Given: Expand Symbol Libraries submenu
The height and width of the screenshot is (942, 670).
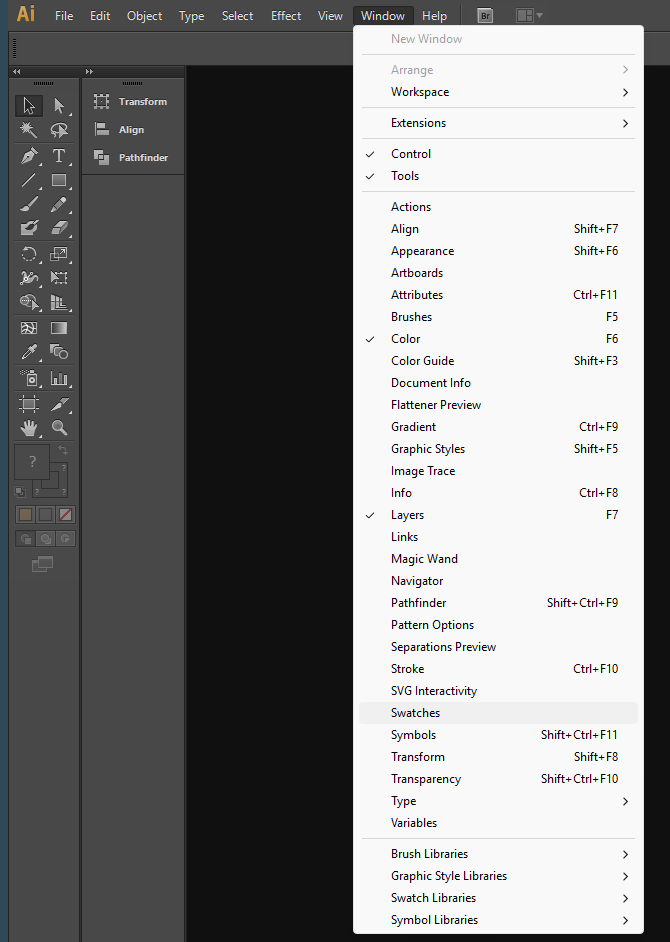Looking at the screenshot, I should [498, 920].
